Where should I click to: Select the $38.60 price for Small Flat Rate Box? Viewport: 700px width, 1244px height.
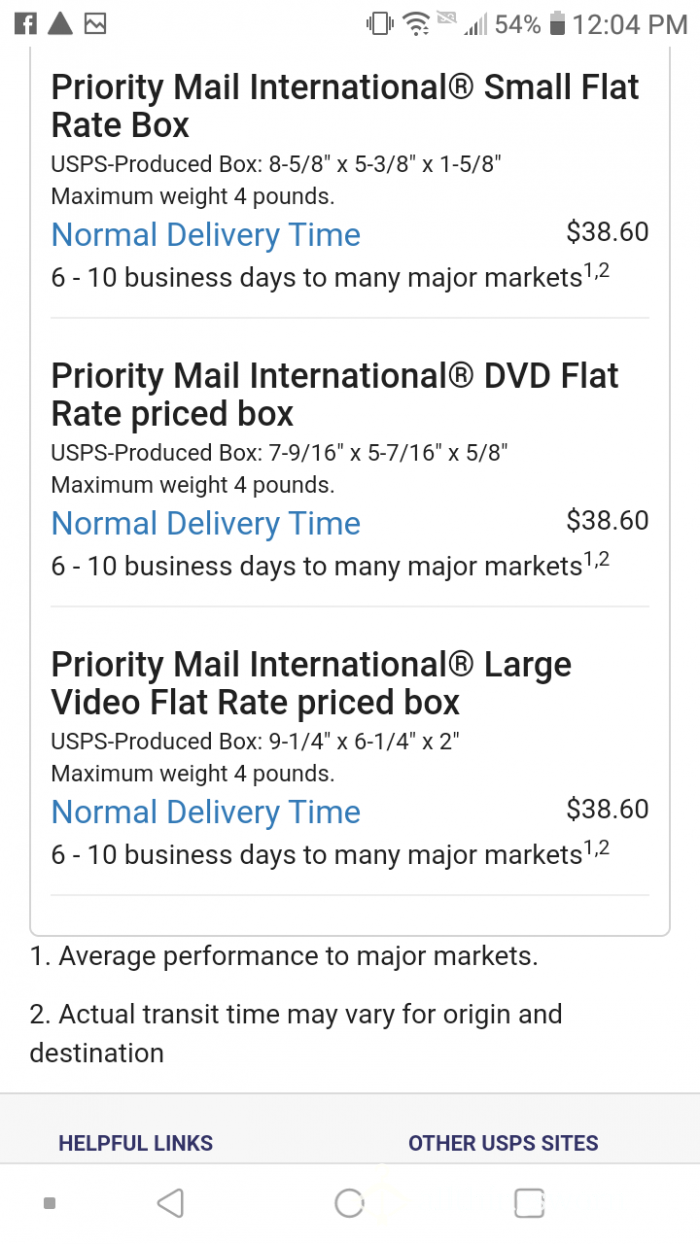pyautogui.click(x=607, y=231)
